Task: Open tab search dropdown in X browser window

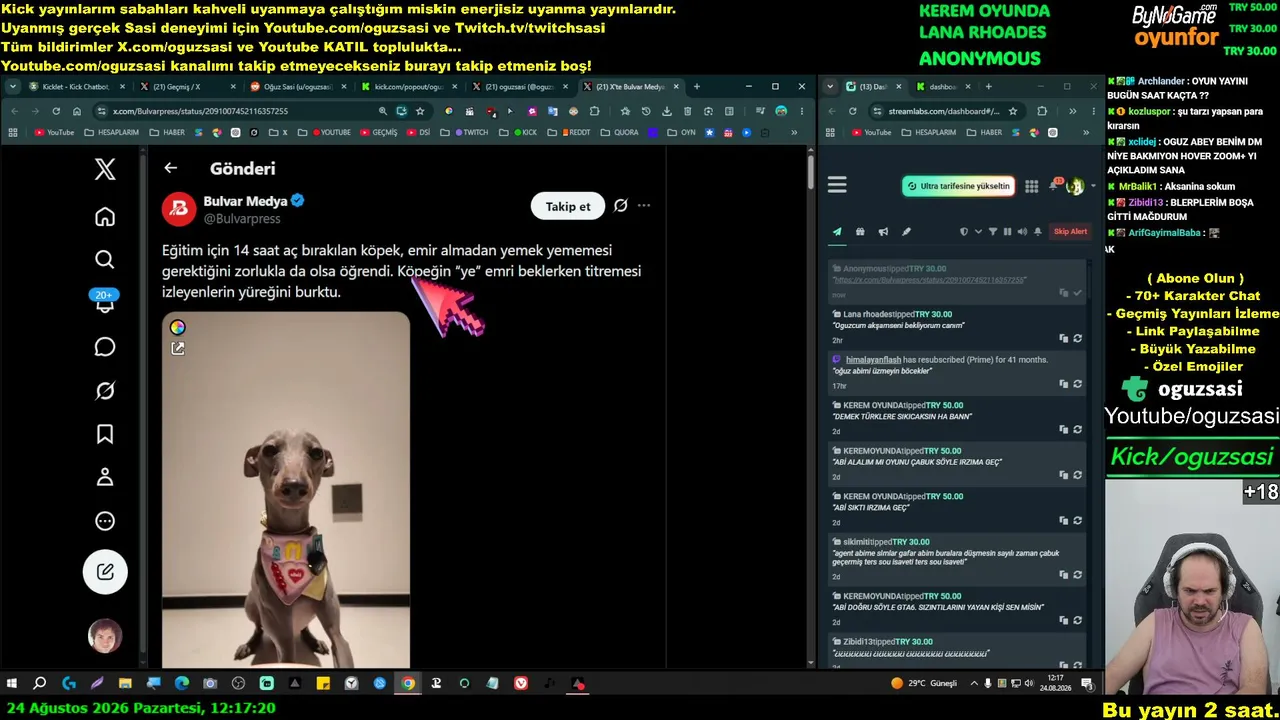Action: point(13,87)
